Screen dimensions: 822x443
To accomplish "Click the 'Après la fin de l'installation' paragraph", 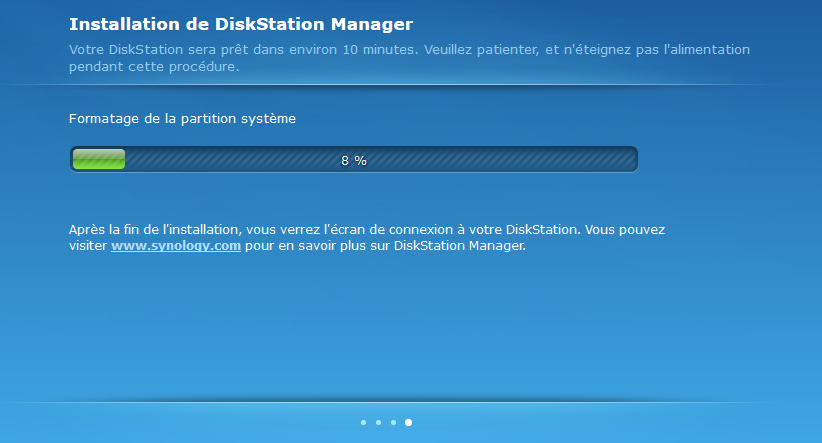I will point(367,237).
